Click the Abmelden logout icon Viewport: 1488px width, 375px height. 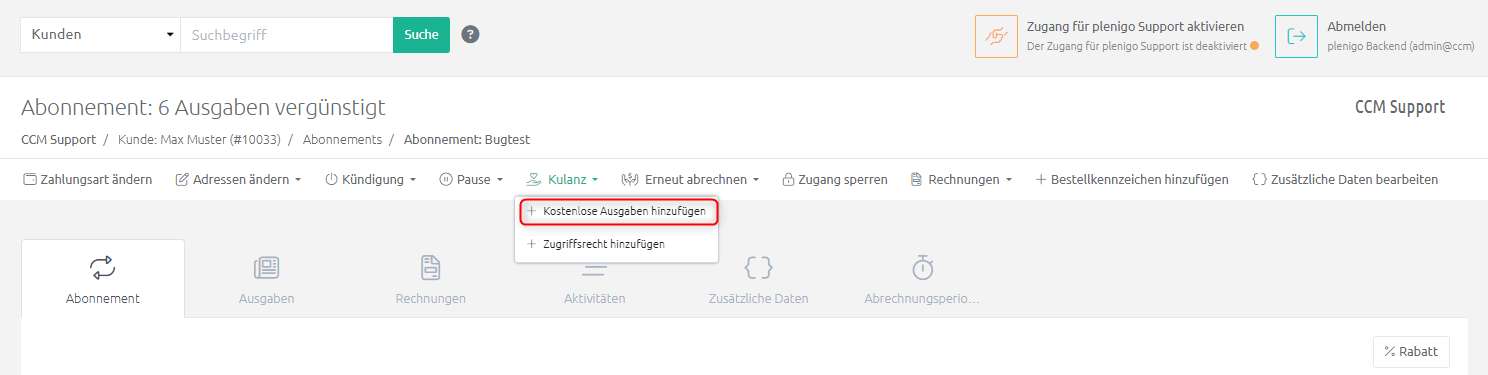point(1296,36)
